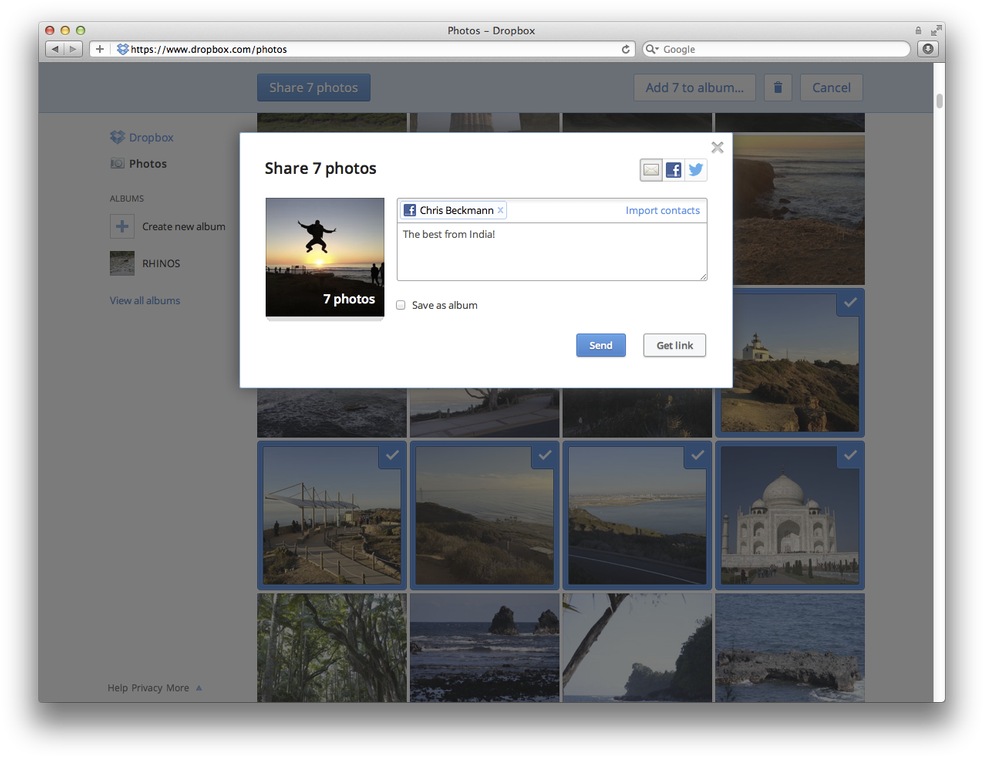Click the Google search magnifier icon
This screenshot has width=983, height=757.
(651, 49)
